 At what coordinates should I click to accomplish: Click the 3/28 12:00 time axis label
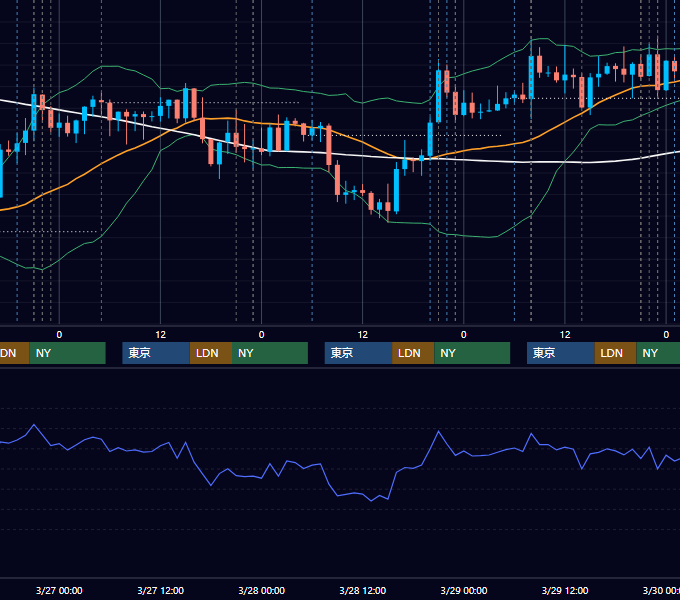(x=363, y=590)
